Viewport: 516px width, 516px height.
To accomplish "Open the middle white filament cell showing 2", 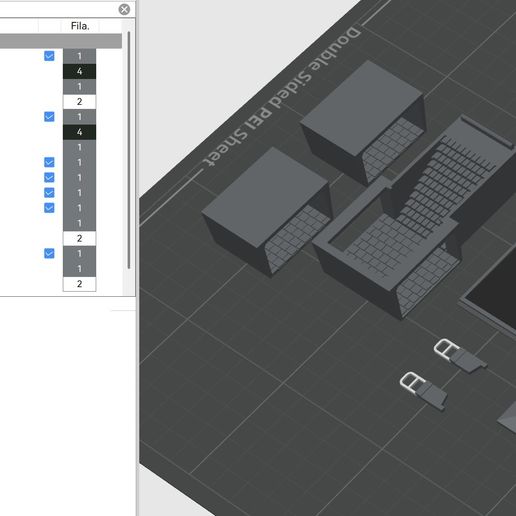I will [x=79, y=238].
